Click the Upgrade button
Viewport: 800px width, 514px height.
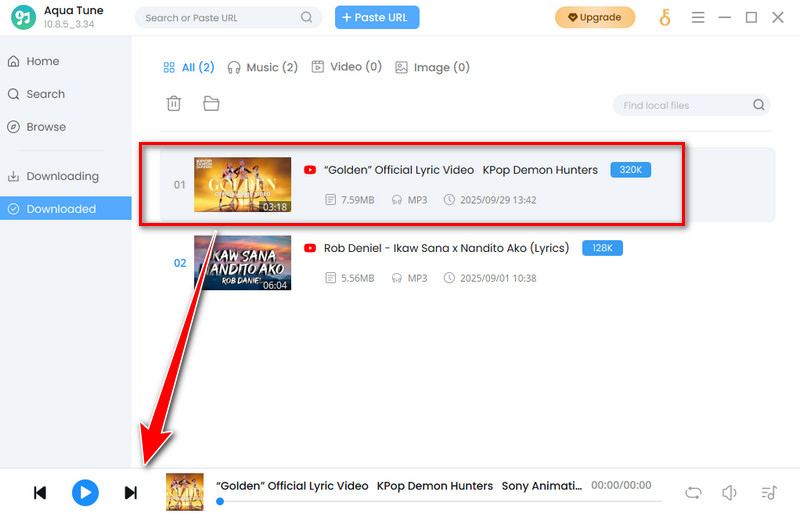click(595, 17)
